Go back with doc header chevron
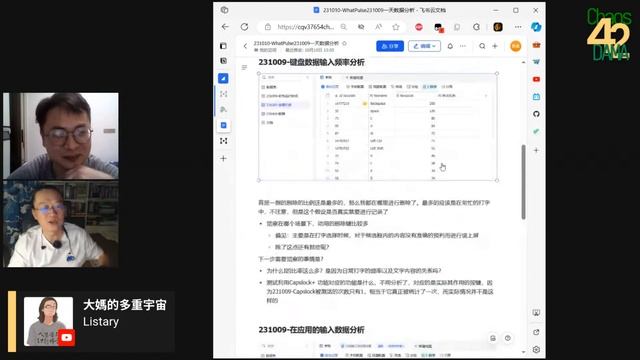This screenshot has height=360, width=640. pyautogui.click(x=245, y=46)
